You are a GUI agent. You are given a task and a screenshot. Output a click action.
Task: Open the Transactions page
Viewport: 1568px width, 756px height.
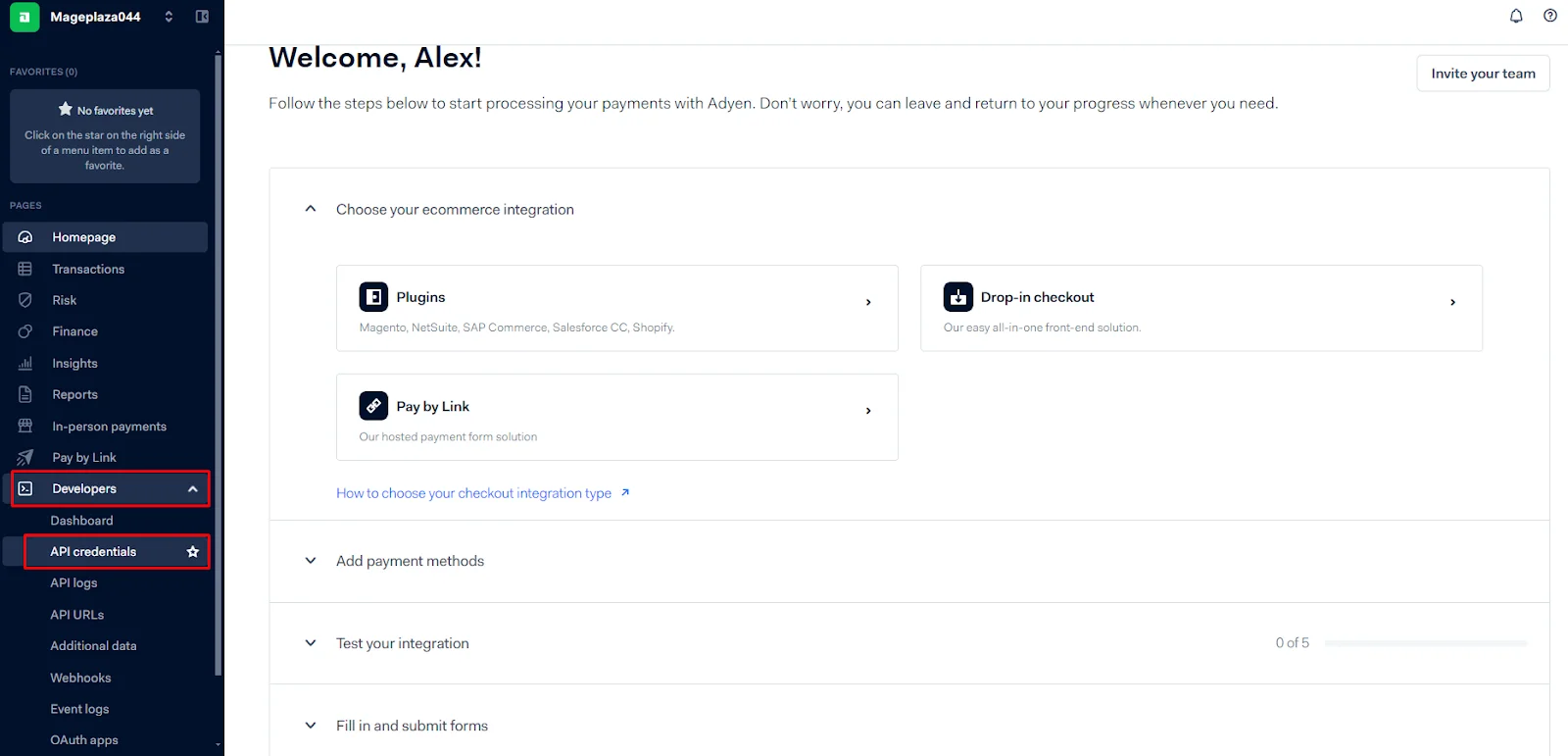click(88, 269)
